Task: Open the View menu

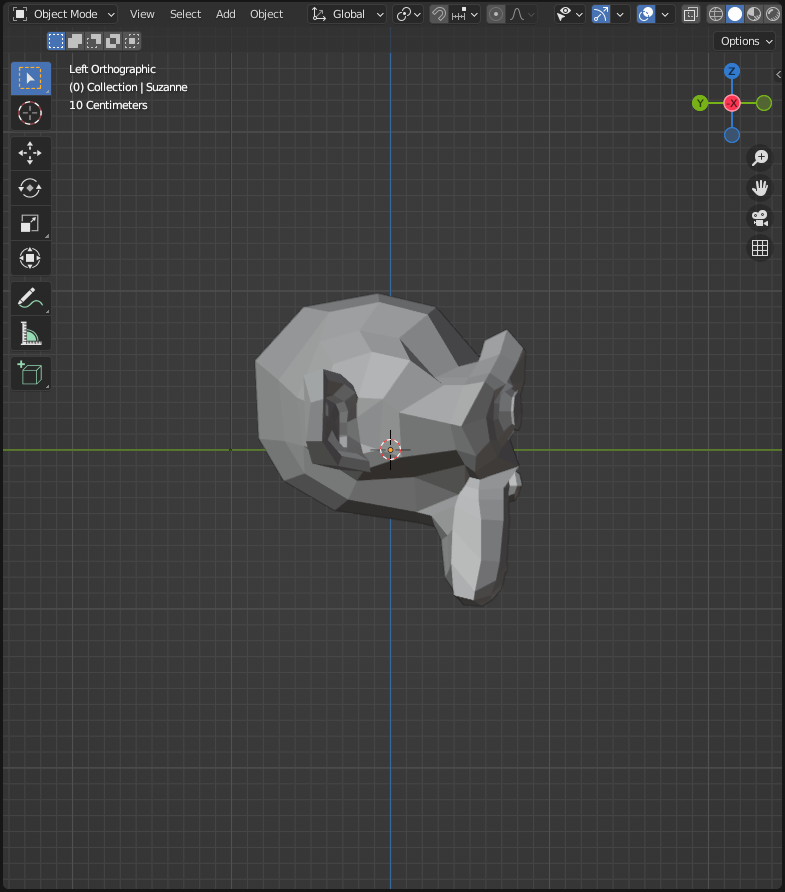Action: (142, 14)
